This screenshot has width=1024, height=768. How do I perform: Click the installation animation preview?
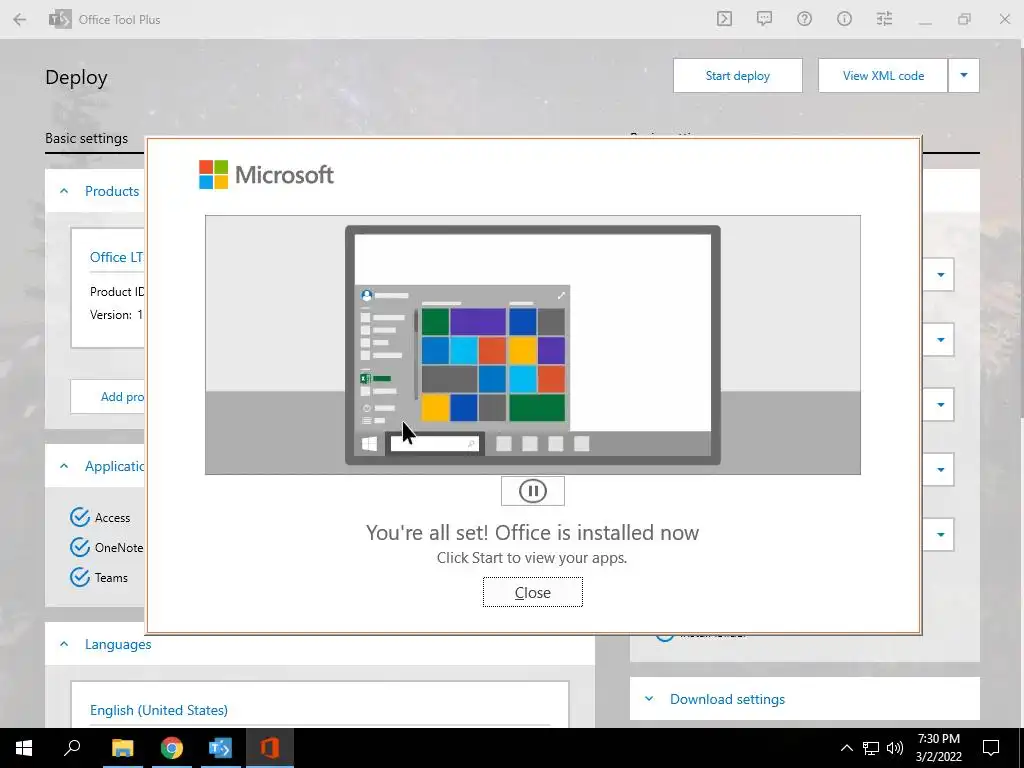(532, 345)
